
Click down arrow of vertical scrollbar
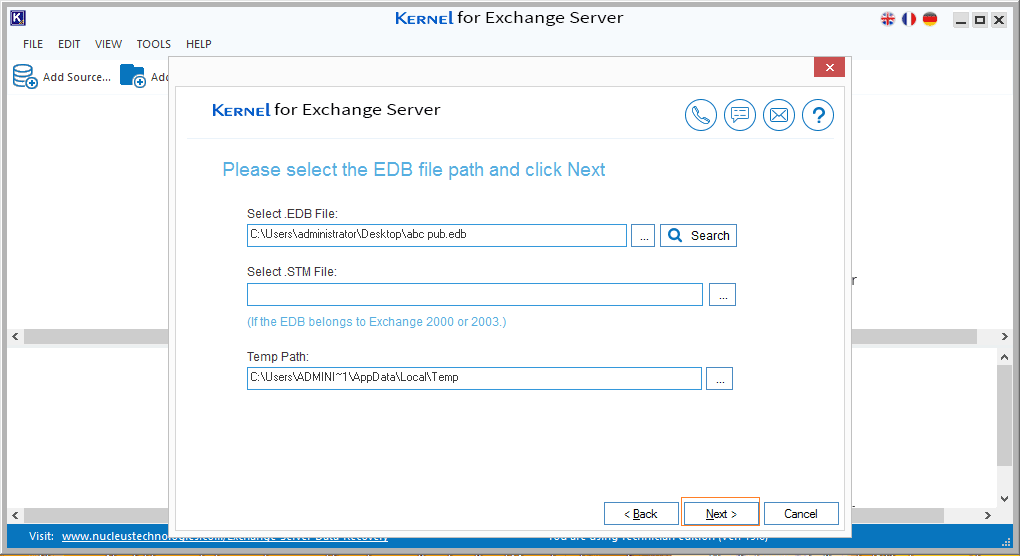click(1004, 499)
